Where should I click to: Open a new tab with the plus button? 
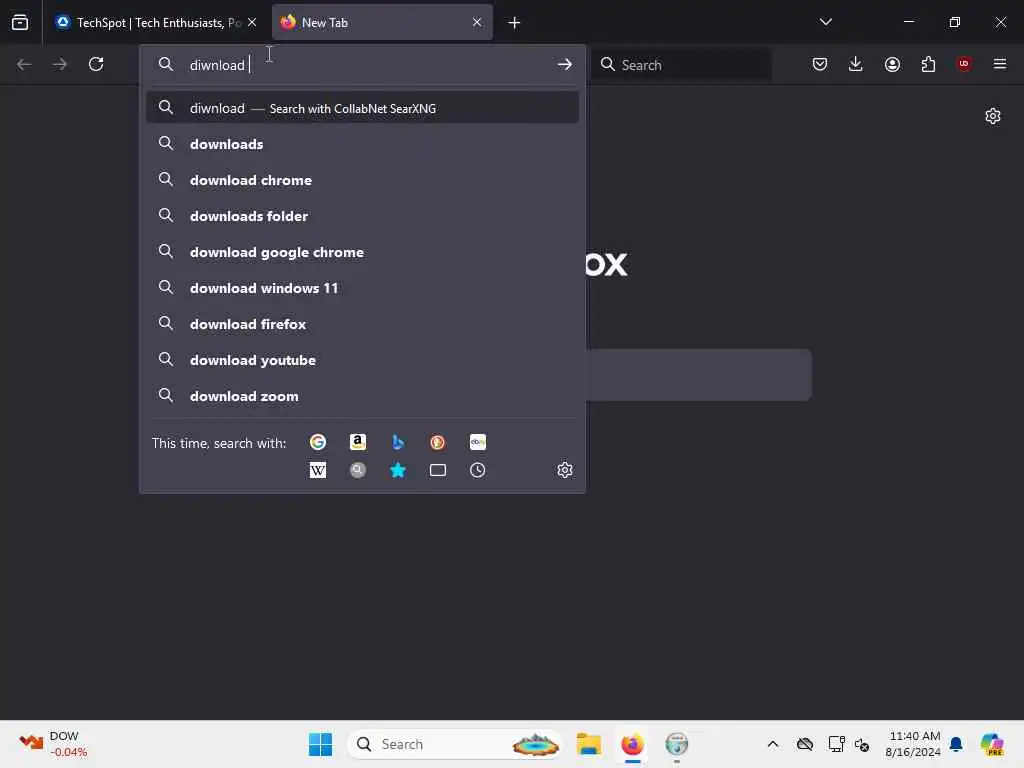click(x=514, y=23)
